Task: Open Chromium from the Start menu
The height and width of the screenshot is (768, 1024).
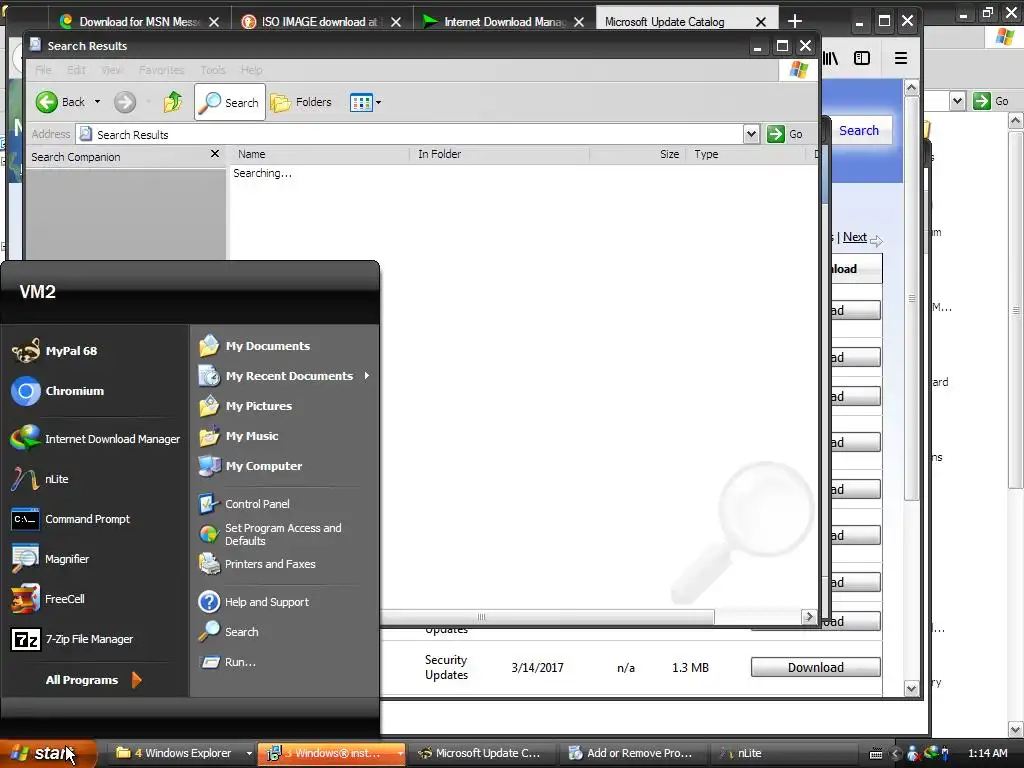Action: point(58,391)
